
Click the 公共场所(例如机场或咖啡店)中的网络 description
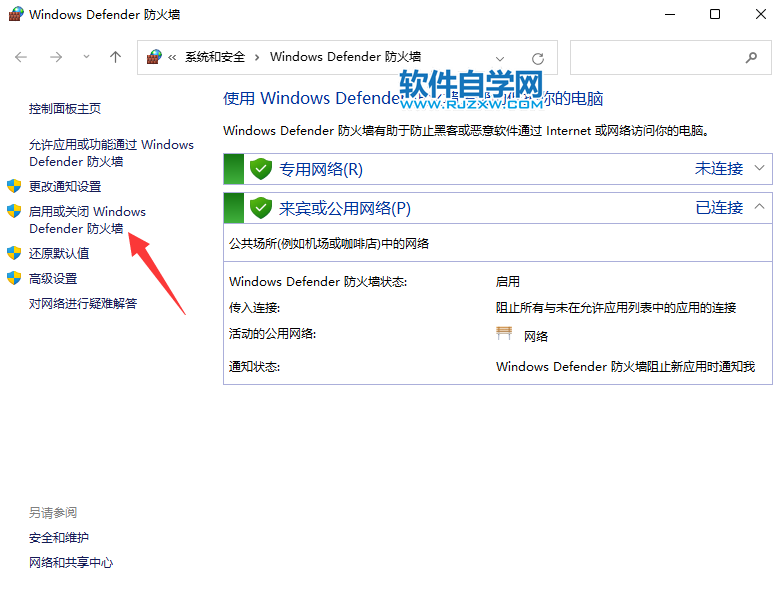tap(329, 244)
